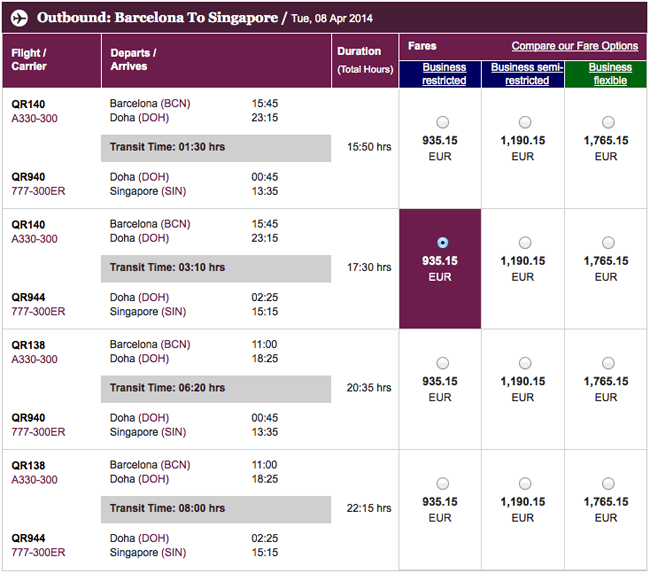Click the 15:50 hrs duration value
Image resolution: width=650 pixels, height=573 pixels.
[369, 147]
